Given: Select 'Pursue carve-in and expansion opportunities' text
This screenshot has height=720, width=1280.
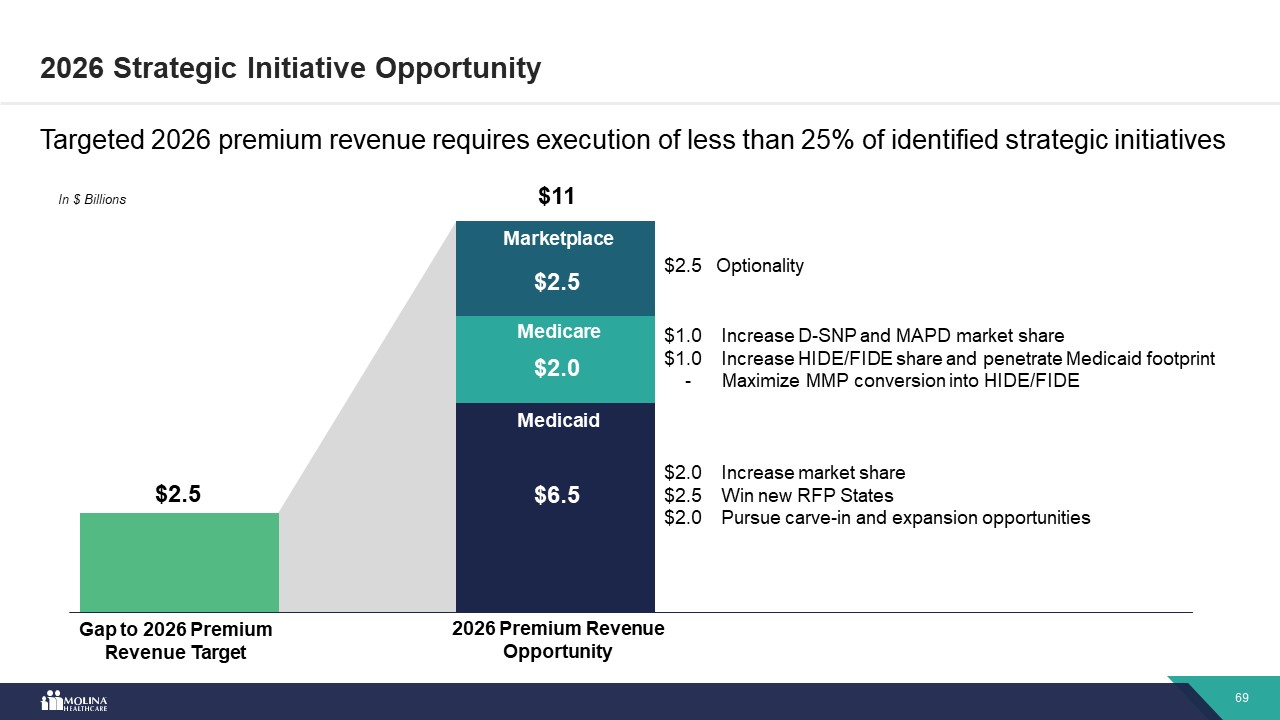Looking at the screenshot, I should (905, 518).
